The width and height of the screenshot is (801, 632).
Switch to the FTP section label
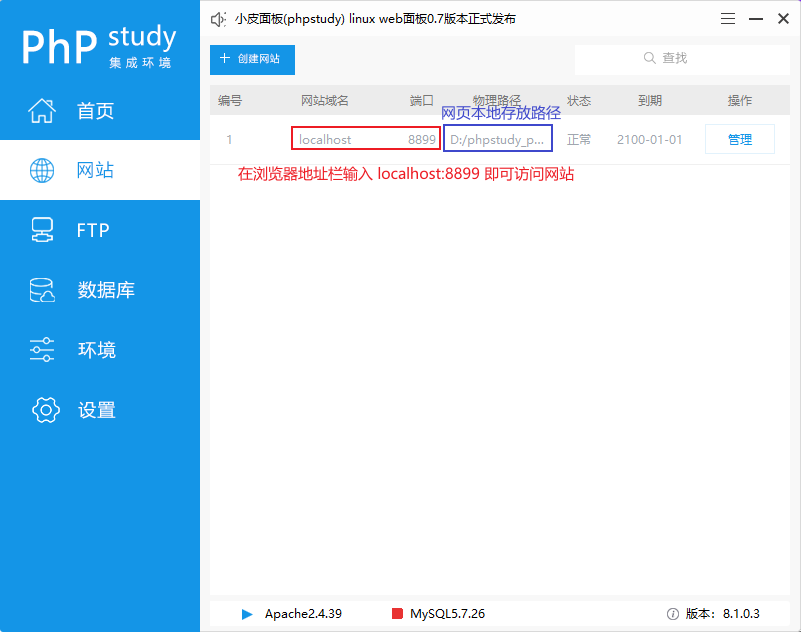(x=93, y=230)
